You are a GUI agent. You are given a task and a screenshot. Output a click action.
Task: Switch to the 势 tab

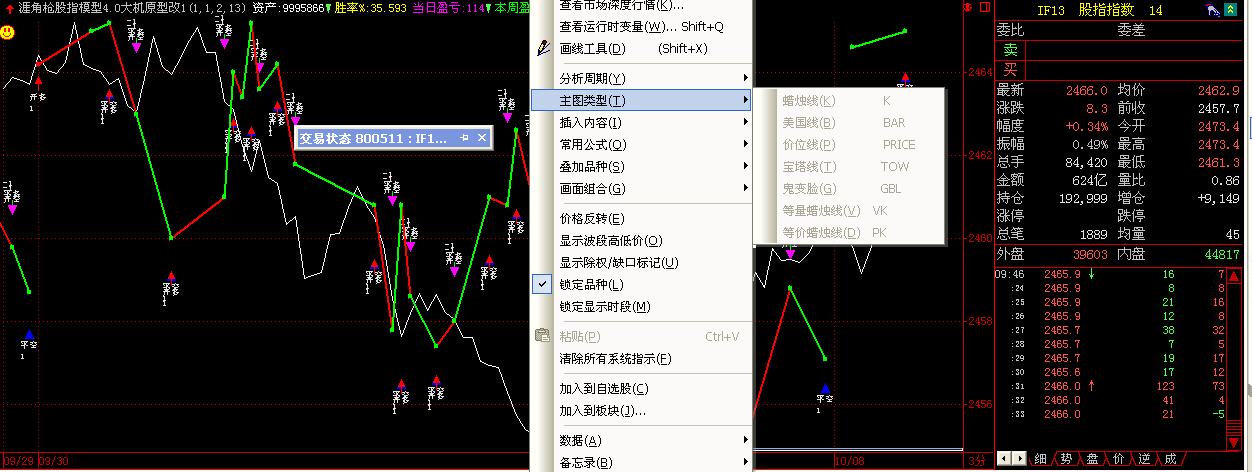1066,459
